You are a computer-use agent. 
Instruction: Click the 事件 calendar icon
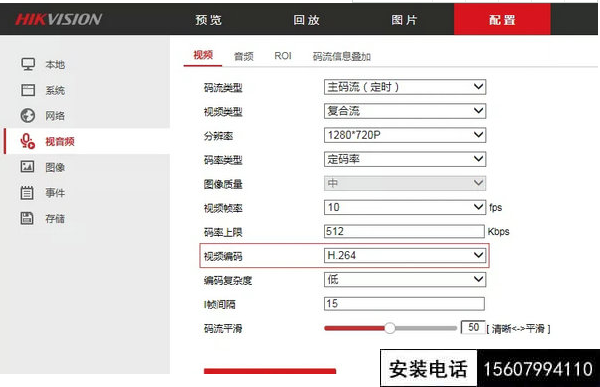(27, 193)
